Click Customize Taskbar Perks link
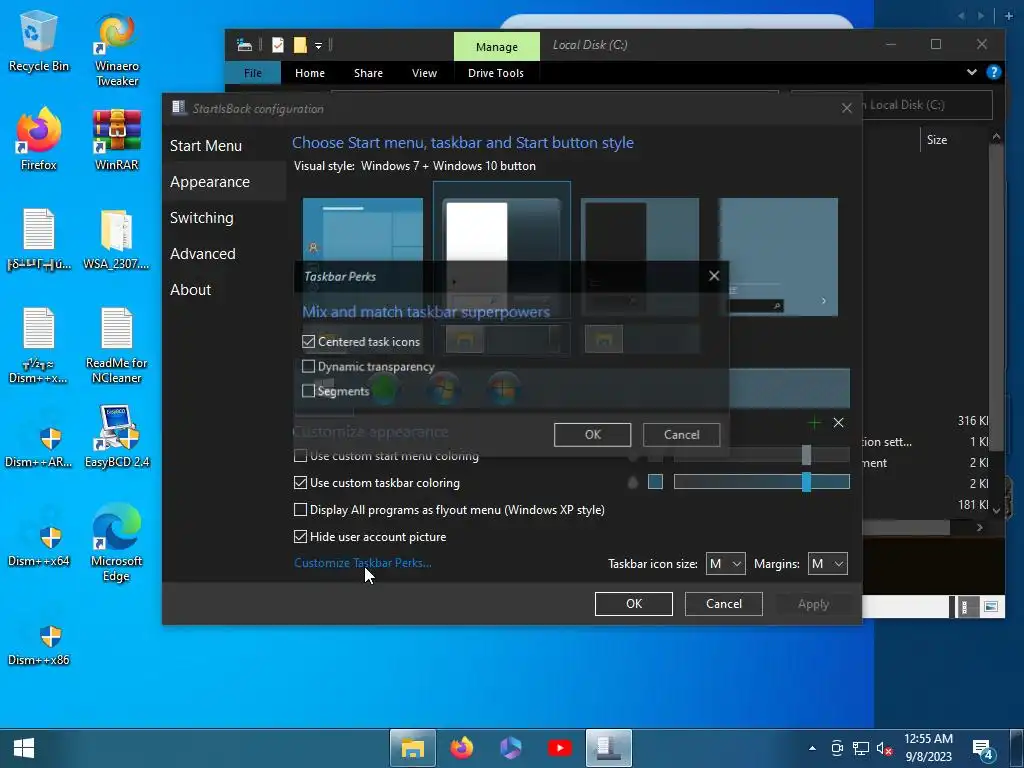1024x768 pixels. point(362,562)
